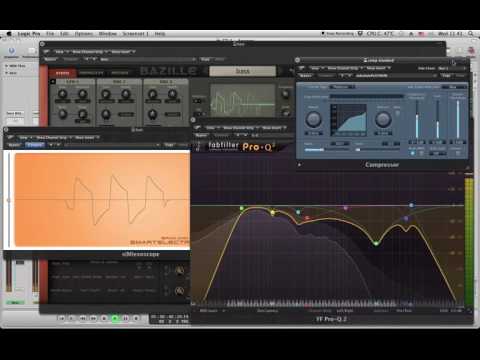The height and width of the screenshot is (360, 480).
Task: Select the green notch EQ node at the dip
Action: point(376,244)
